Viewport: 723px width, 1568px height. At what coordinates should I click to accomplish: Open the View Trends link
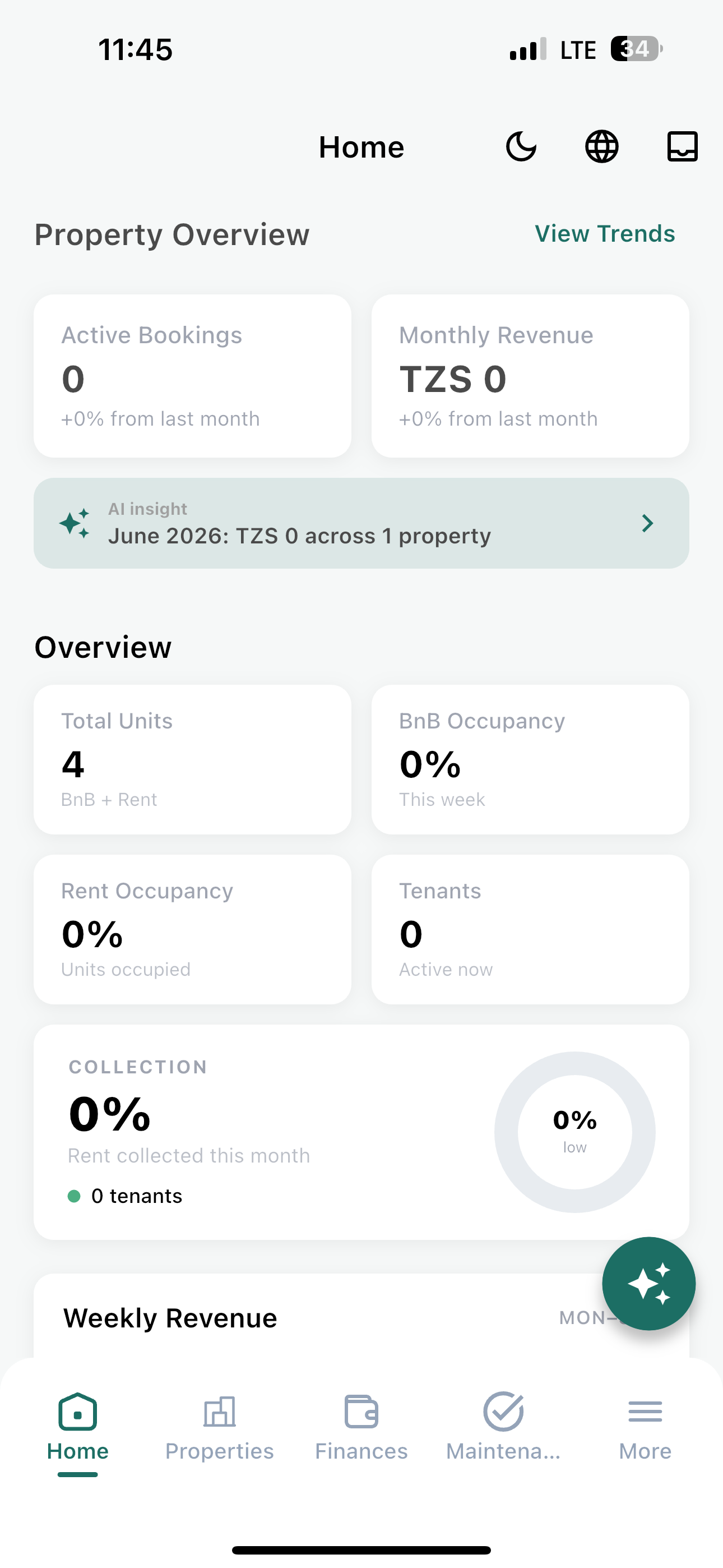pyautogui.click(x=605, y=234)
